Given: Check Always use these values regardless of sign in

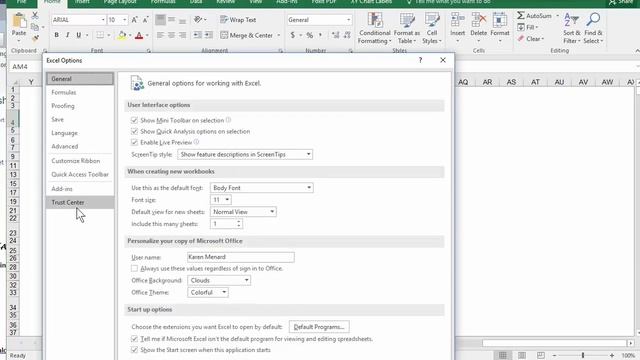Looking at the screenshot, I should (134, 268).
